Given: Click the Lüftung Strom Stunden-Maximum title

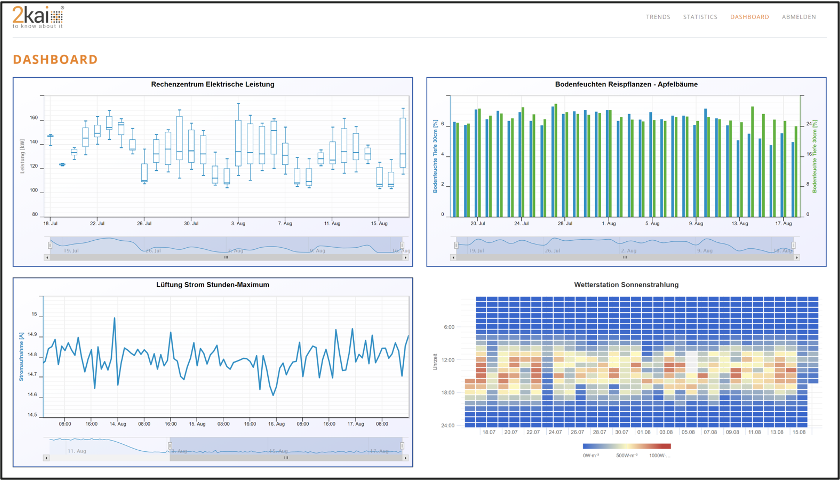Looking at the screenshot, I should click(x=212, y=285).
